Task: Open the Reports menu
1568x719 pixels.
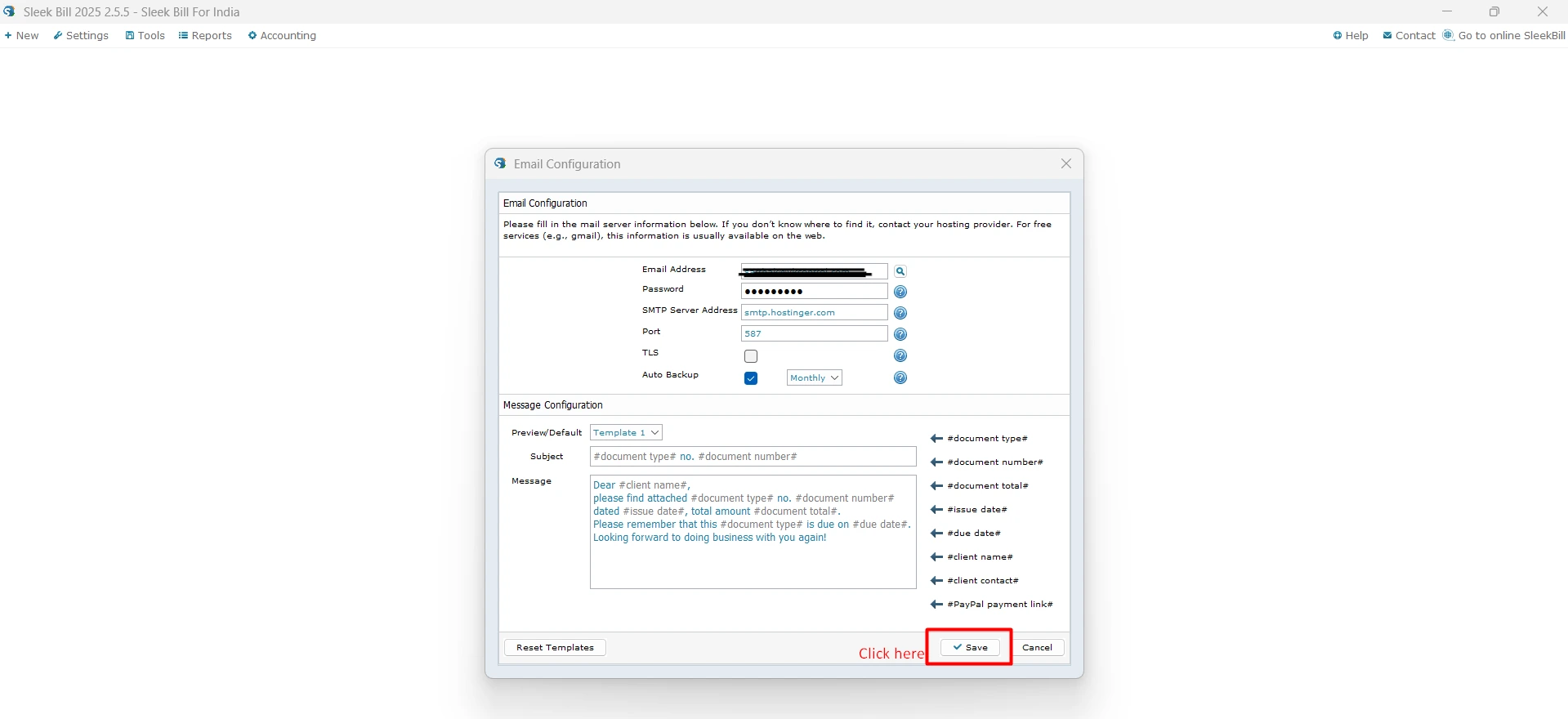Action: point(205,36)
